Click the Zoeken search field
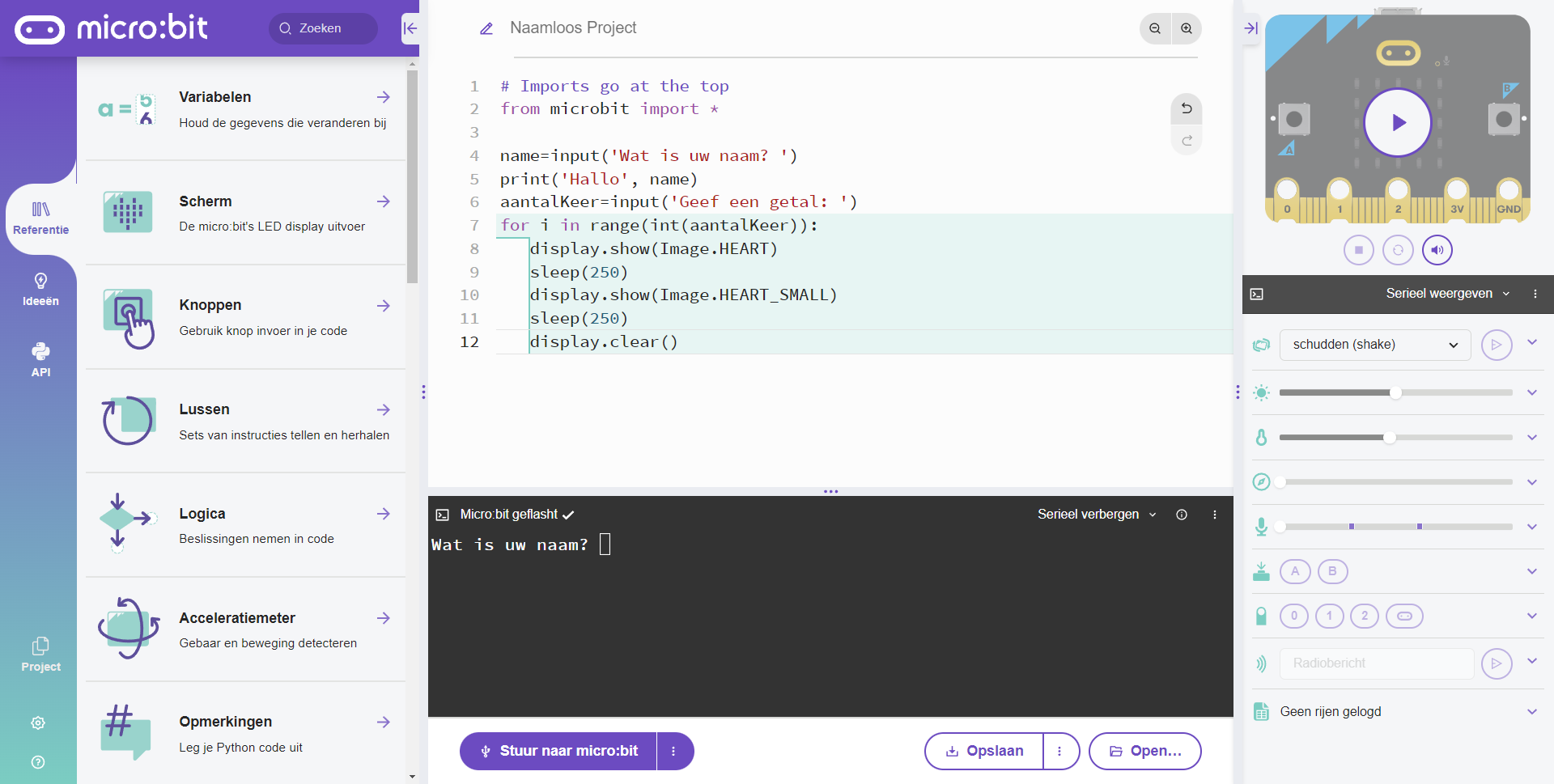This screenshot has width=1554, height=784. (324, 28)
